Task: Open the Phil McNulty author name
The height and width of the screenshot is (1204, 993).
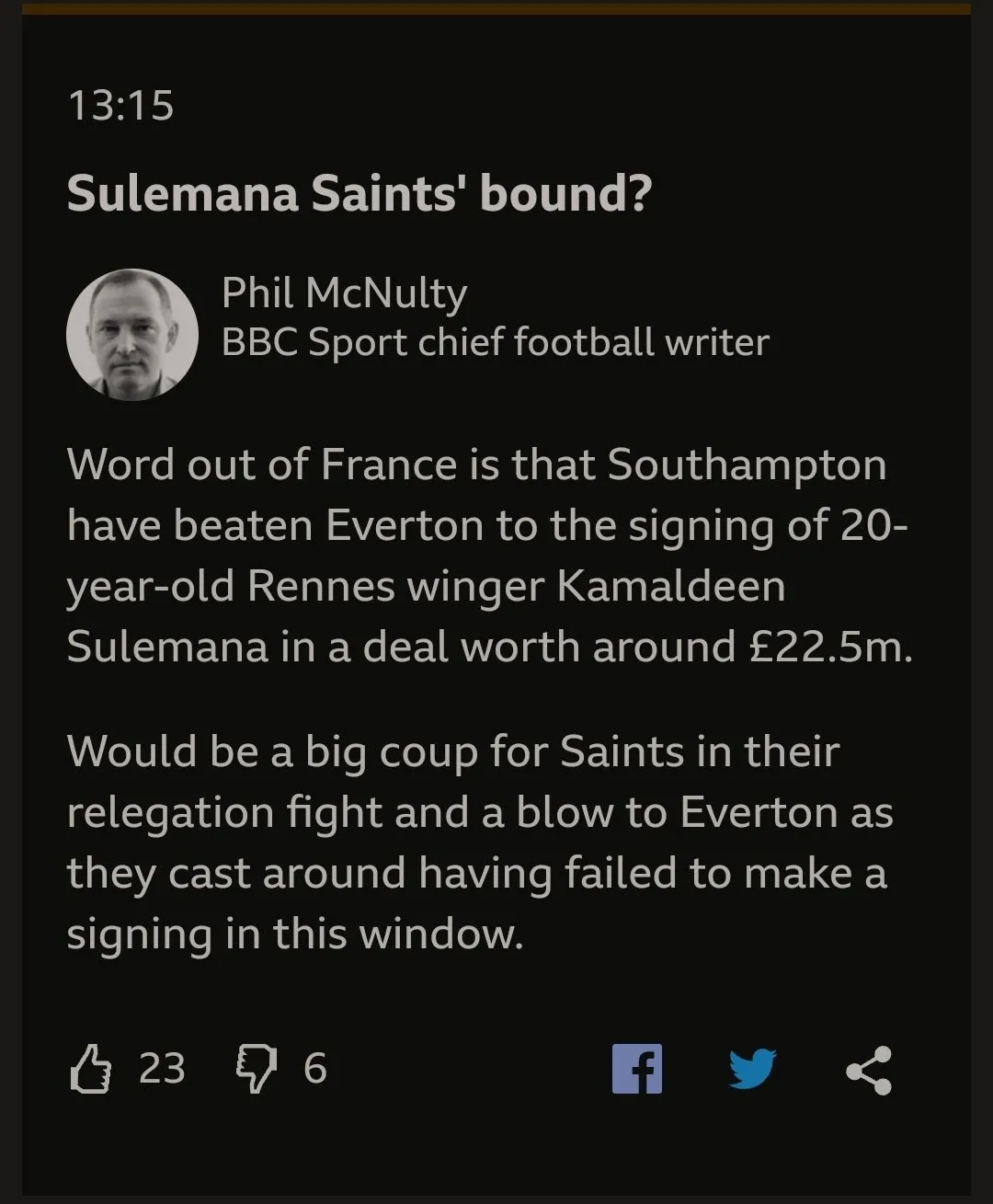Action: [x=344, y=293]
